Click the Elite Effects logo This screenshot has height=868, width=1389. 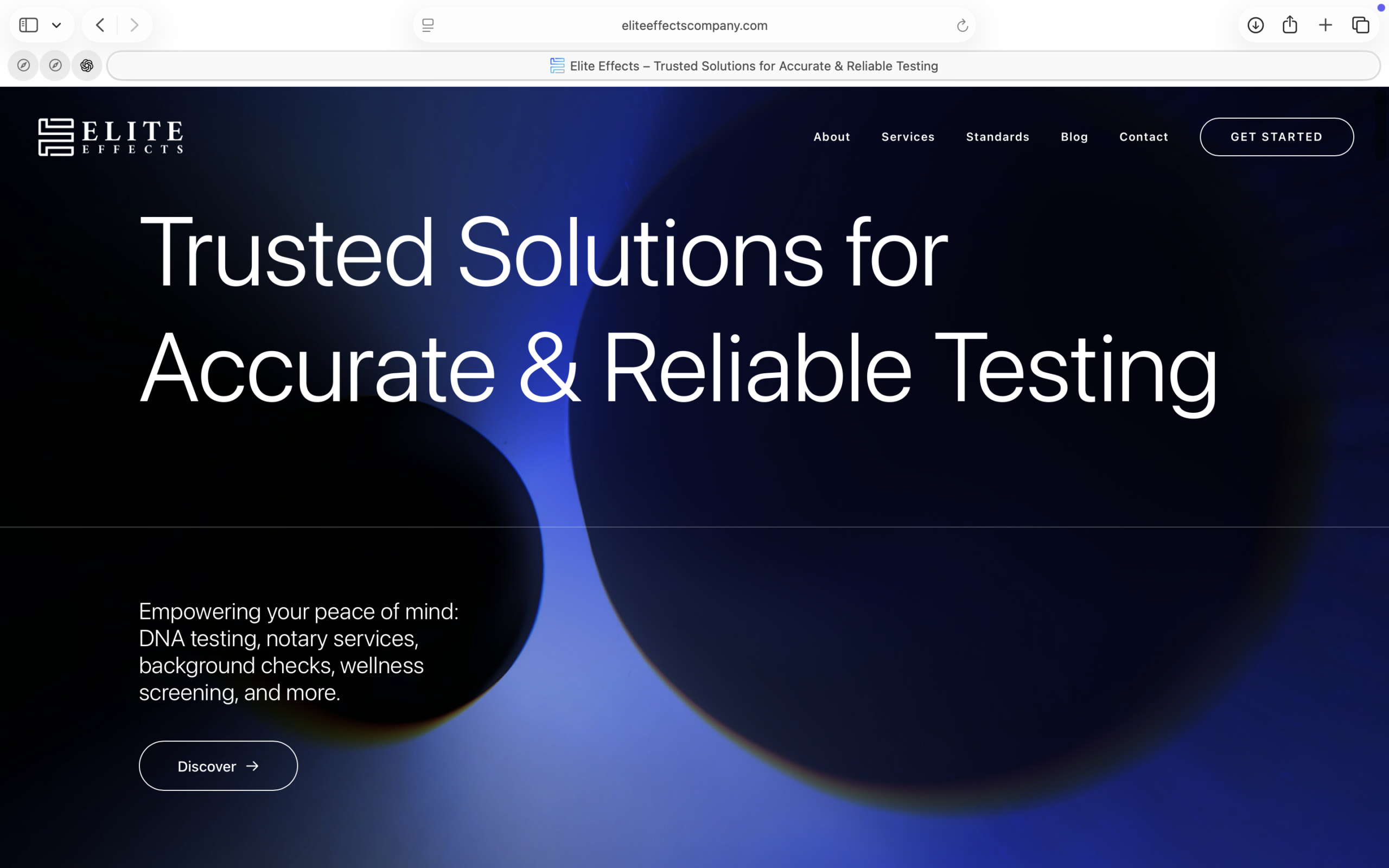pos(111,137)
